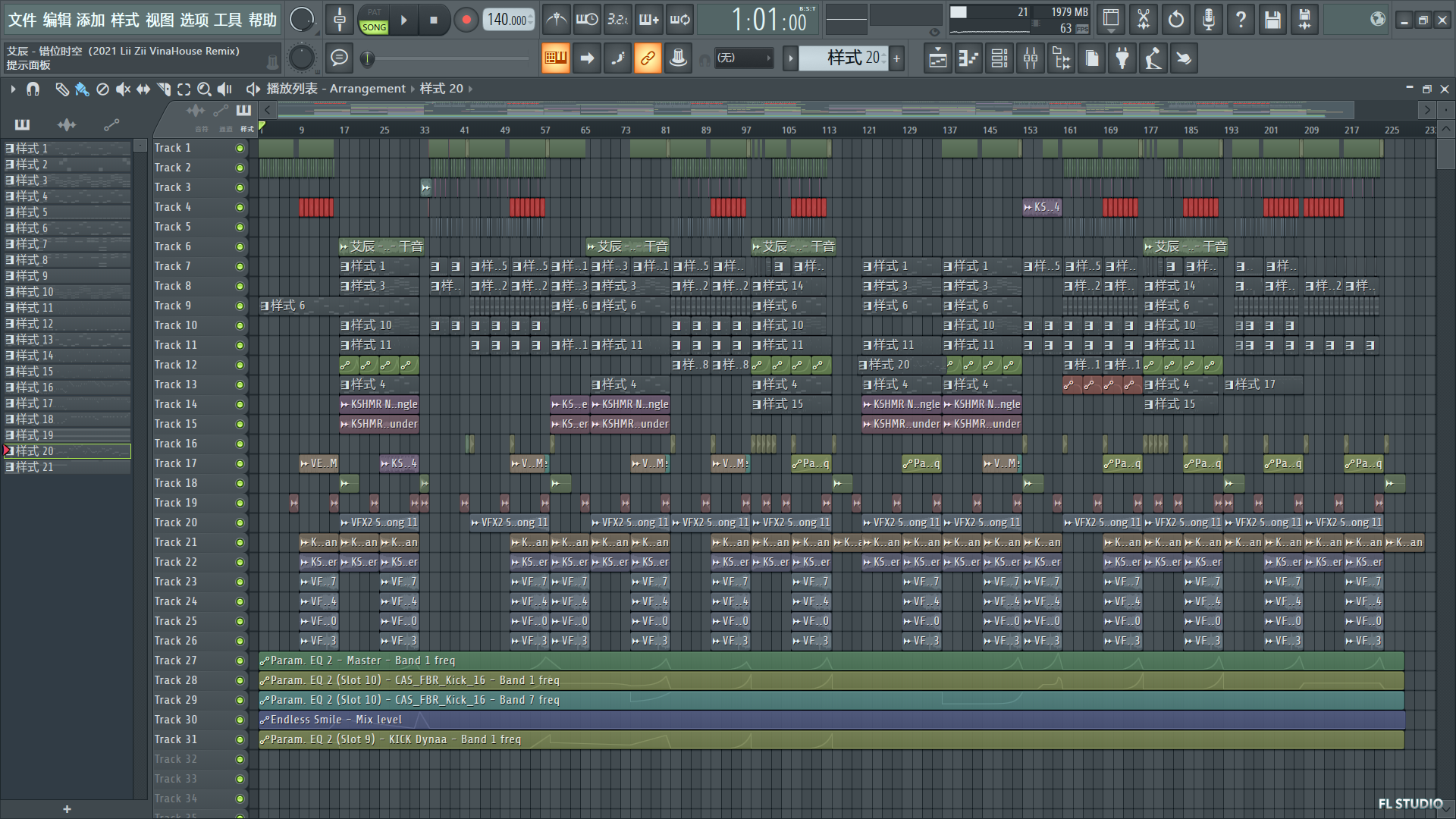Click the undo history circular arrow icon
1456x819 pixels.
[1176, 20]
